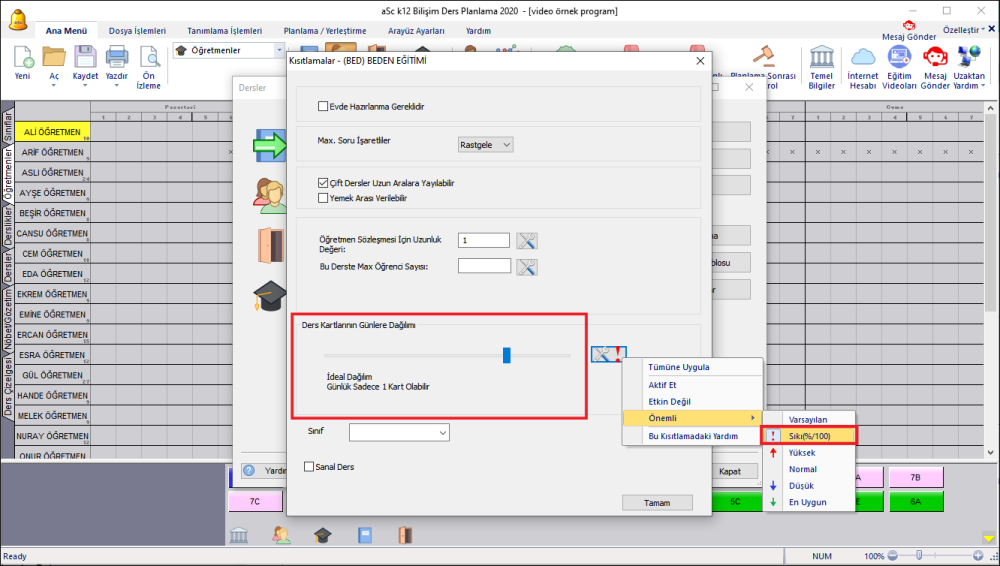Viewport: 1000px width, 566px height.
Task: Select the 7B class card
Action: (916, 477)
